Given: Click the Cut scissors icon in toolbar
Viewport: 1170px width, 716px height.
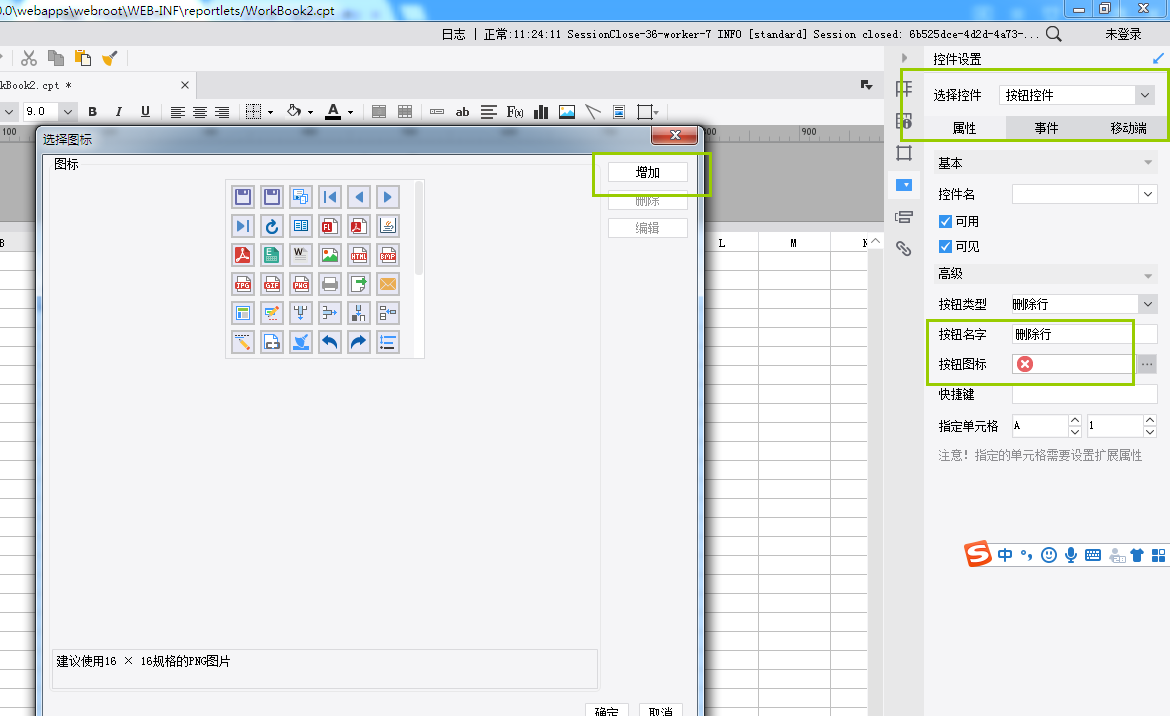Looking at the screenshot, I should point(29,59).
